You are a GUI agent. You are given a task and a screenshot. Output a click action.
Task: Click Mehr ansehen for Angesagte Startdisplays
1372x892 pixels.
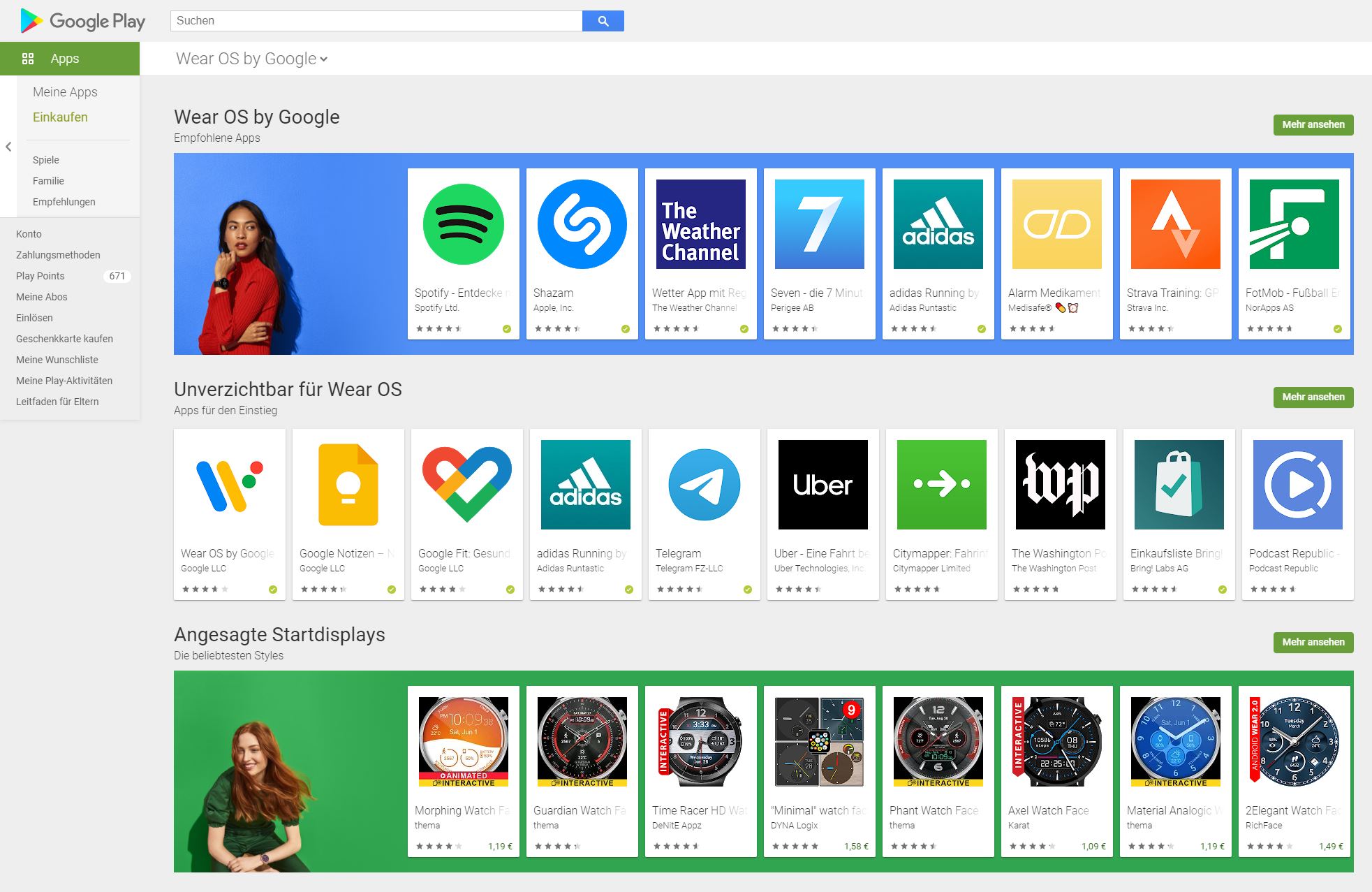pos(1313,643)
